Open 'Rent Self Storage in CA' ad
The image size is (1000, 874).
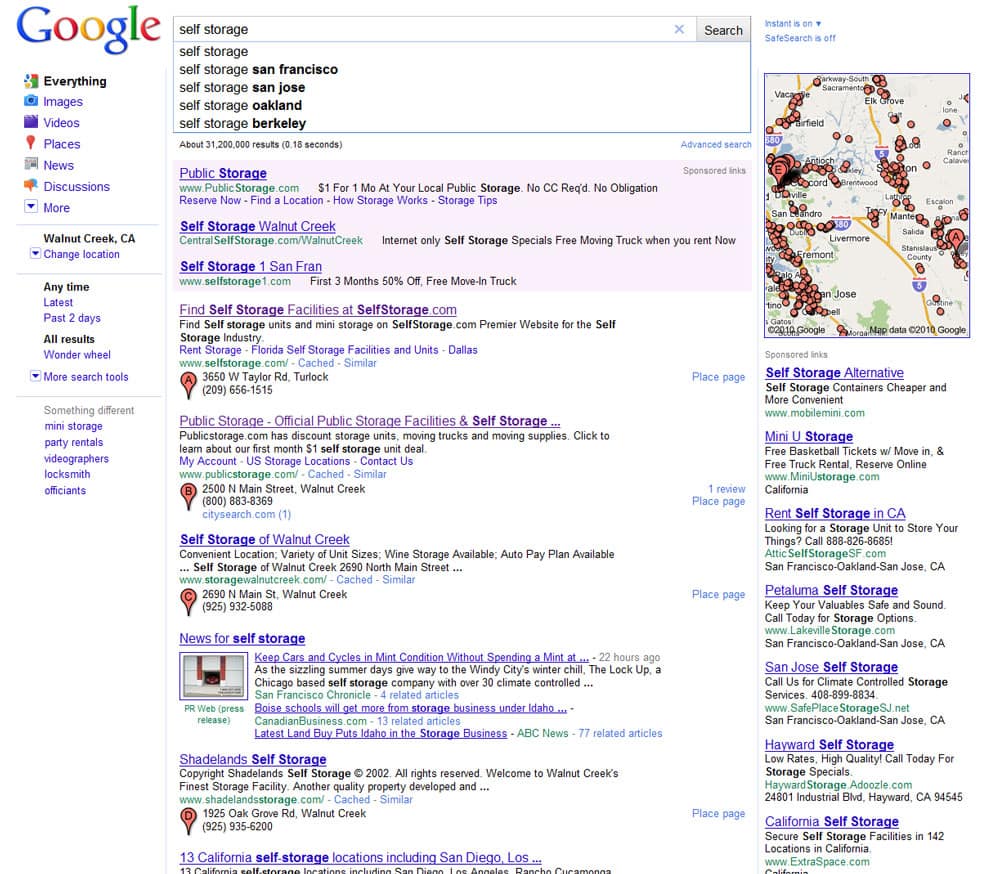(x=835, y=513)
